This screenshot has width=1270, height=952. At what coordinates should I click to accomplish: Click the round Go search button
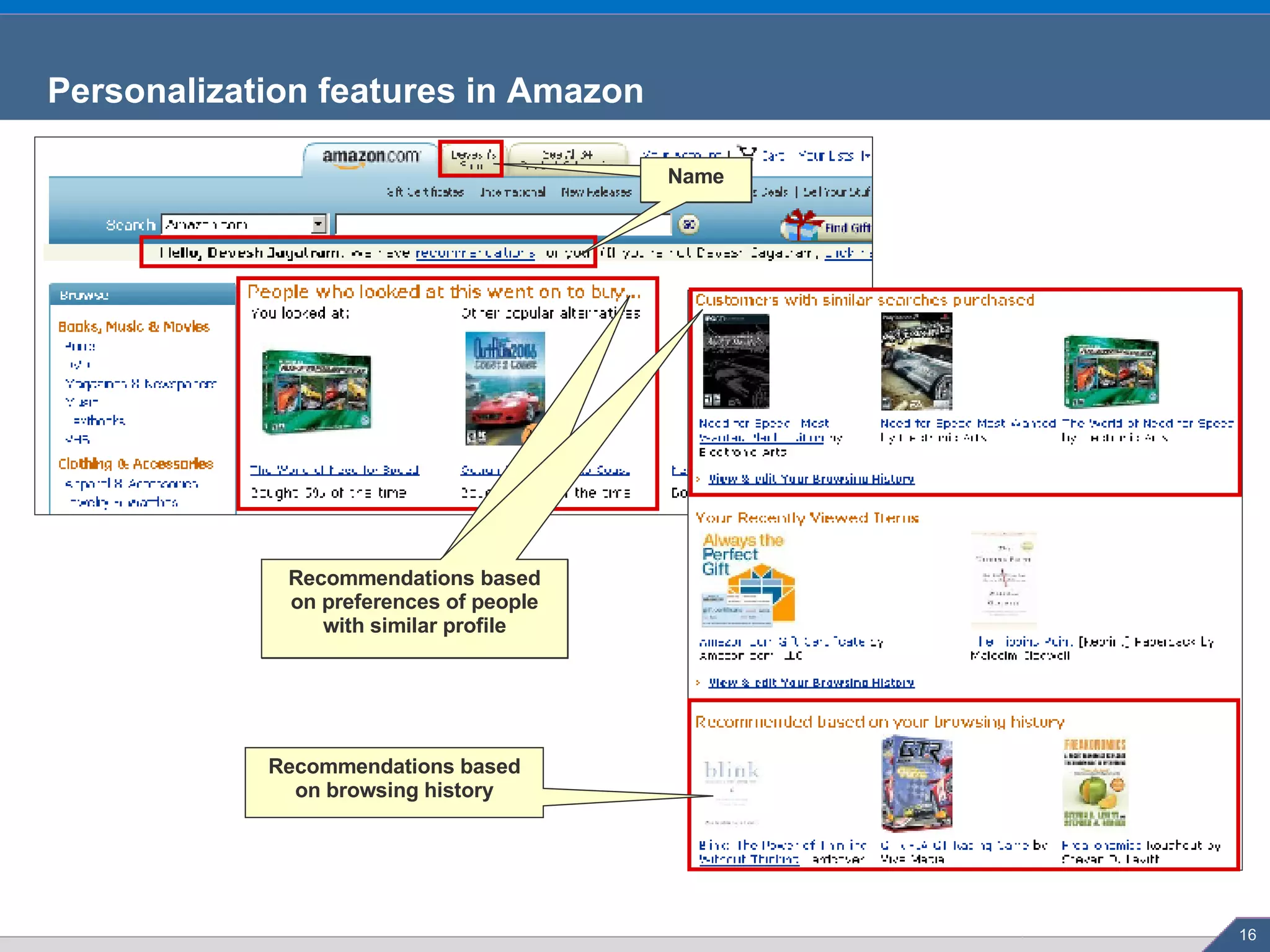[x=688, y=224]
